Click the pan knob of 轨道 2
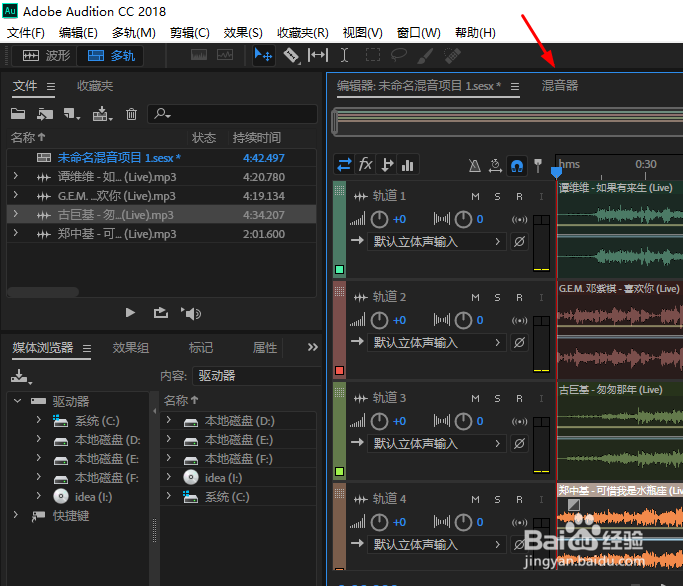 pyautogui.click(x=463, y=320)
